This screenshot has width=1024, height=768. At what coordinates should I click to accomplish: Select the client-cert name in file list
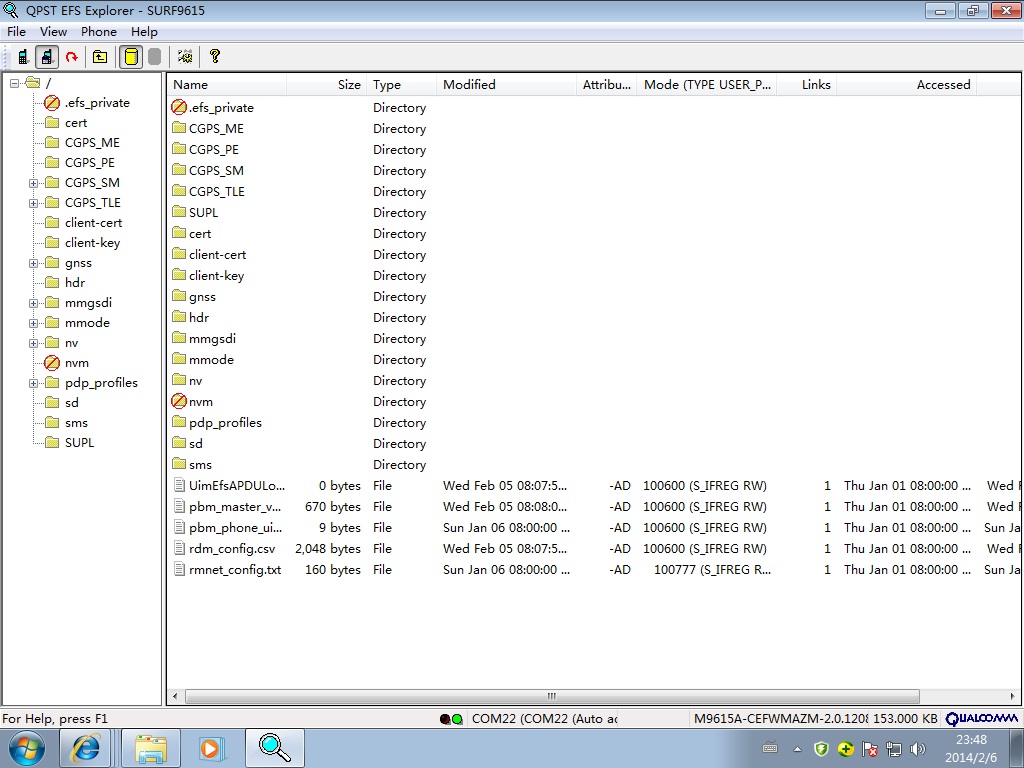pos(217,255)
